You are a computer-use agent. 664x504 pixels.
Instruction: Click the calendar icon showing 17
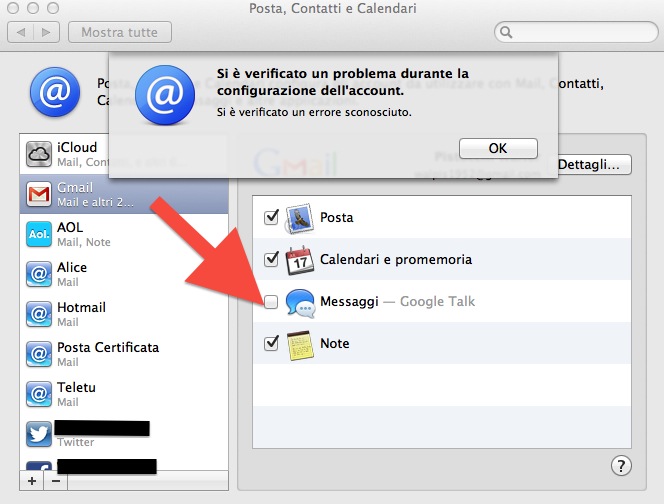(300, 260)
